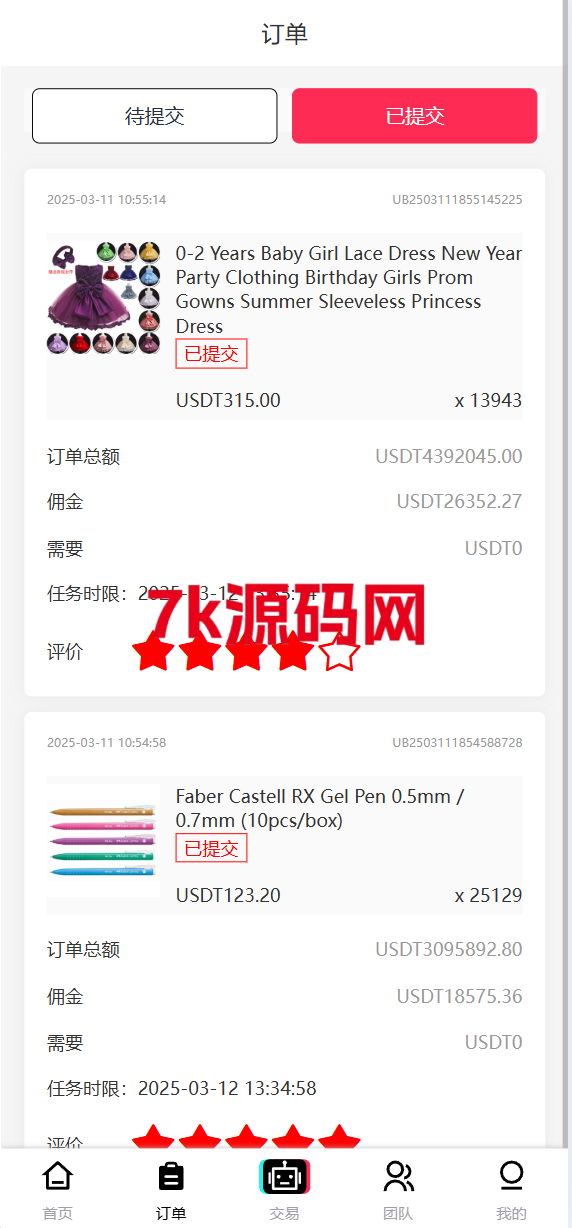Screen dimensions: 572x1228
Task: Tap the 订单 clipboard icon in bottom bar
Action: coord(171,1176)
